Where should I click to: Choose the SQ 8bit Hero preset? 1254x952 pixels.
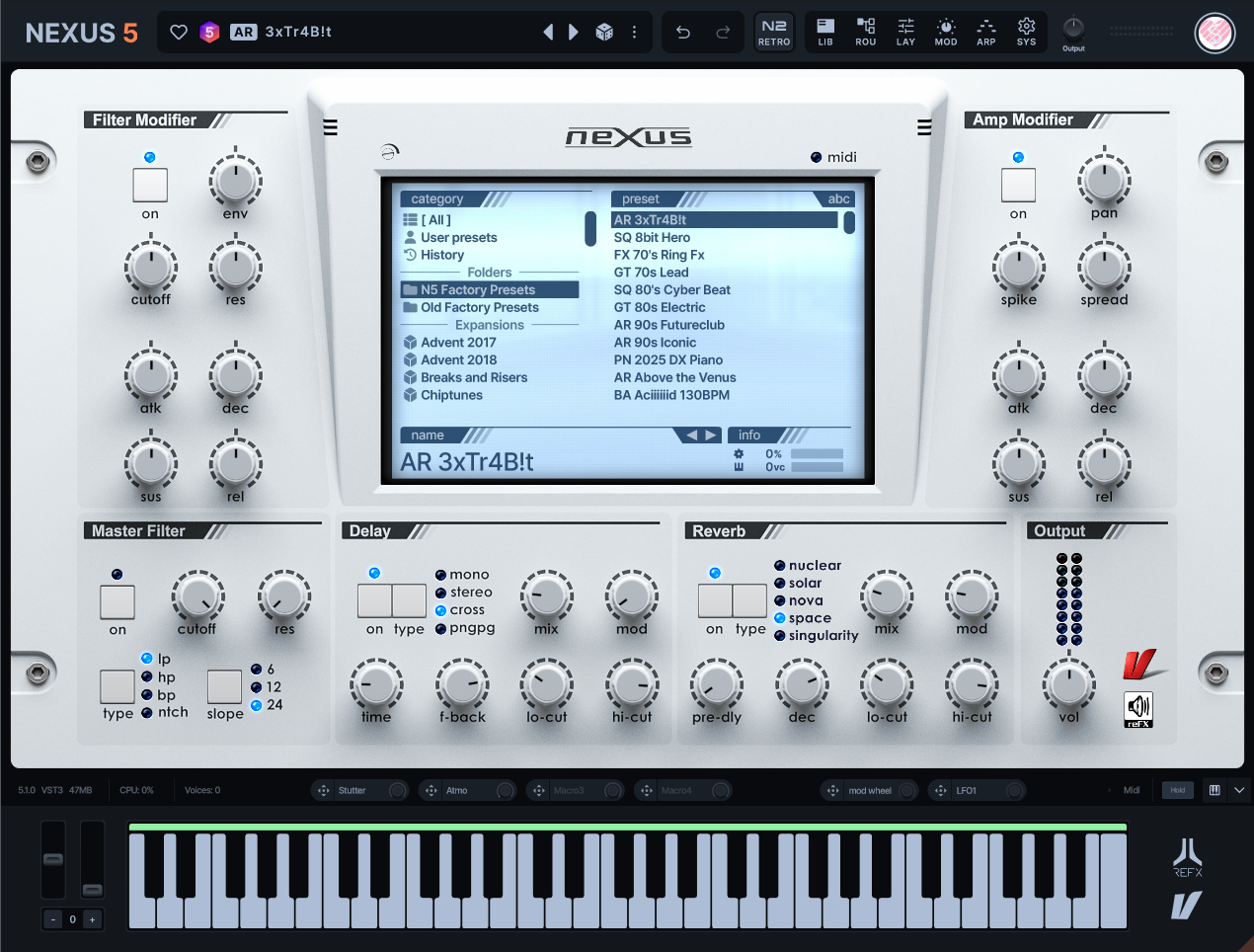point(652,238)
